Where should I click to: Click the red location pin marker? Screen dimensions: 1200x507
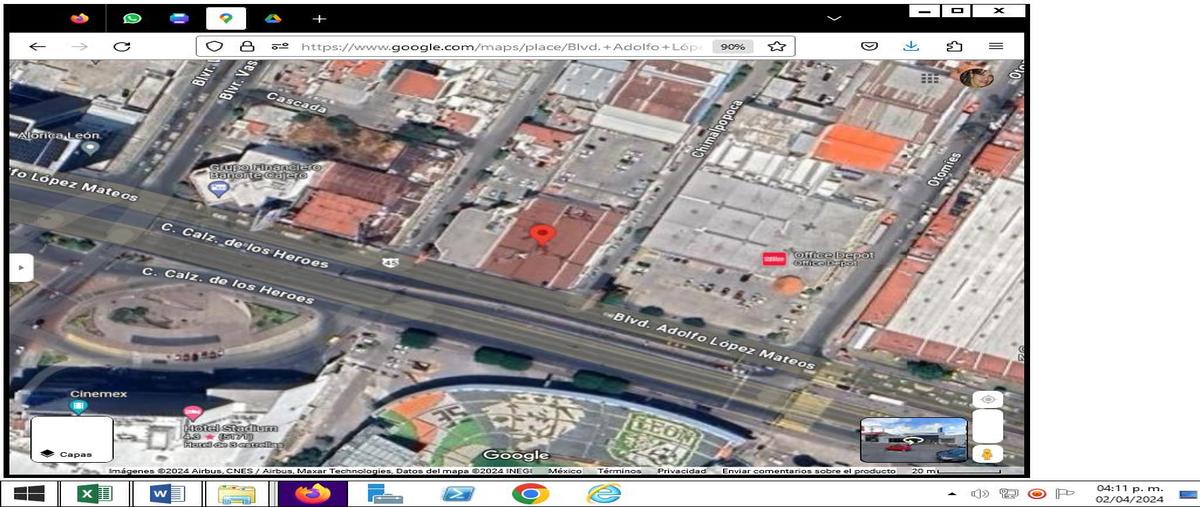[x=542, y=236]
